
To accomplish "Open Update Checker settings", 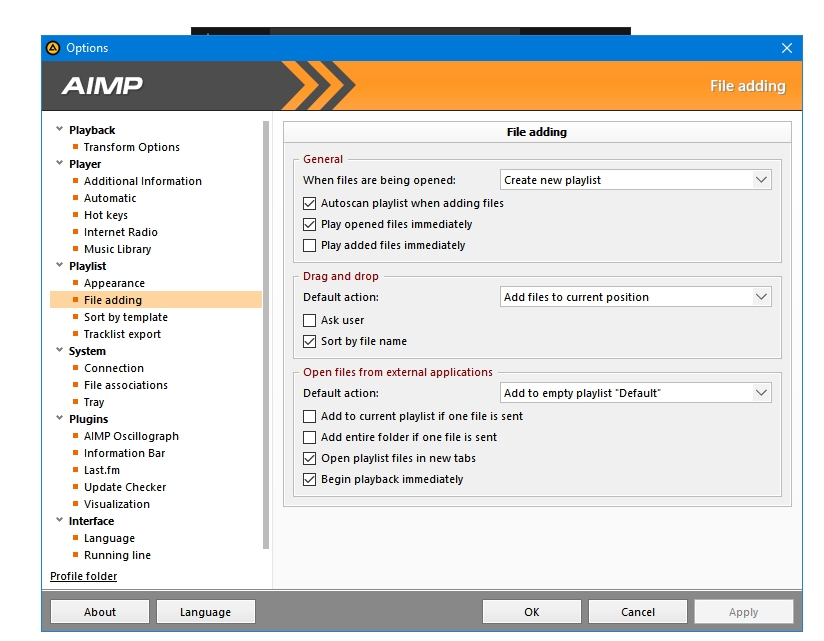I will 125,487.
